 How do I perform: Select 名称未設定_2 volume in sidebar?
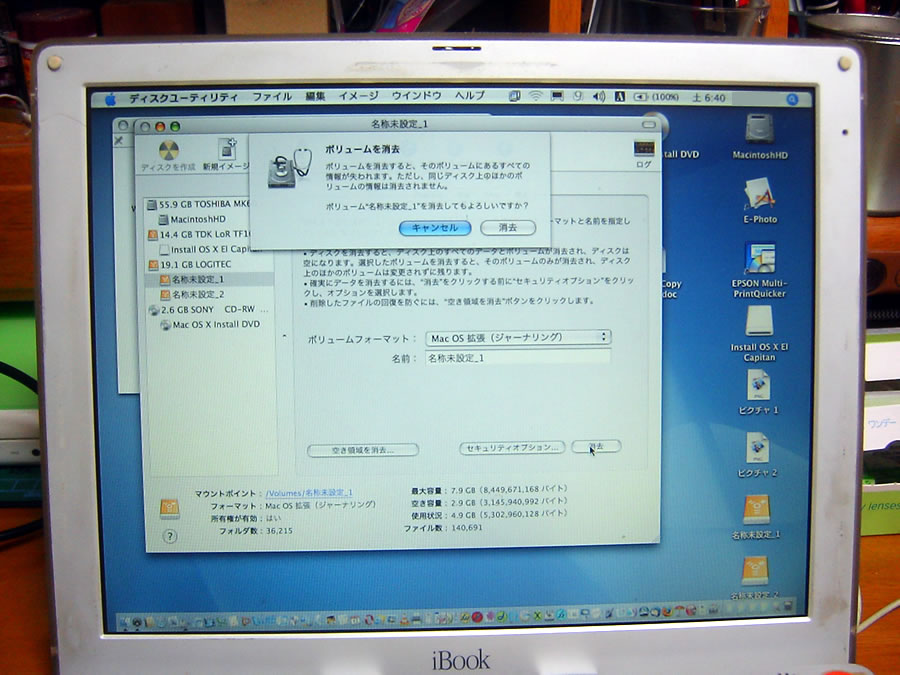click(192, 294)
